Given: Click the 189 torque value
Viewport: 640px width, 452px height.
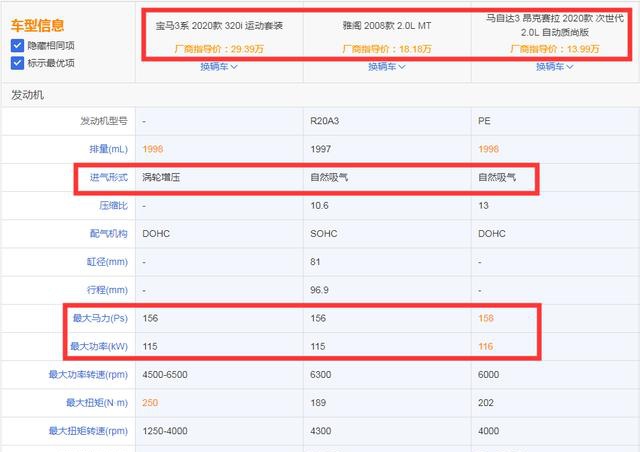Looking at the screenshot, I should click(x=318, y=403).
